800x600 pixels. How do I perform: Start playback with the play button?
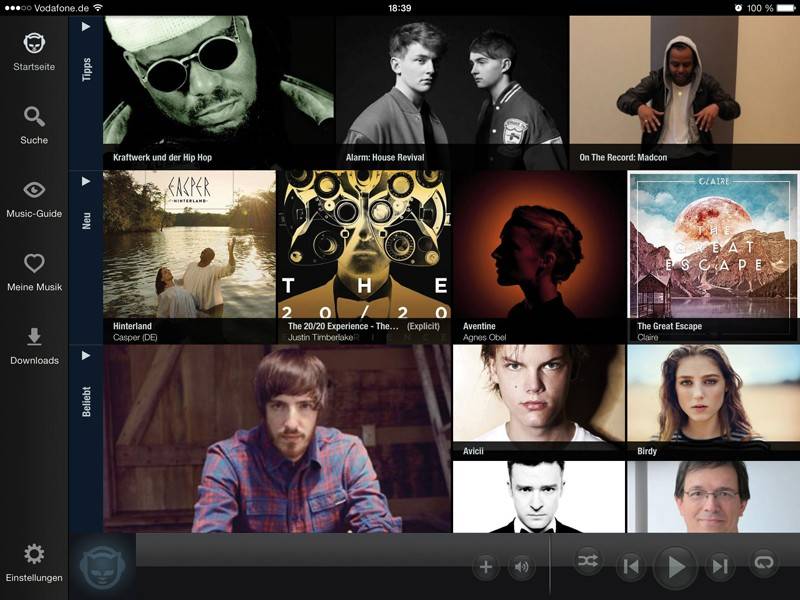point(676,566)
